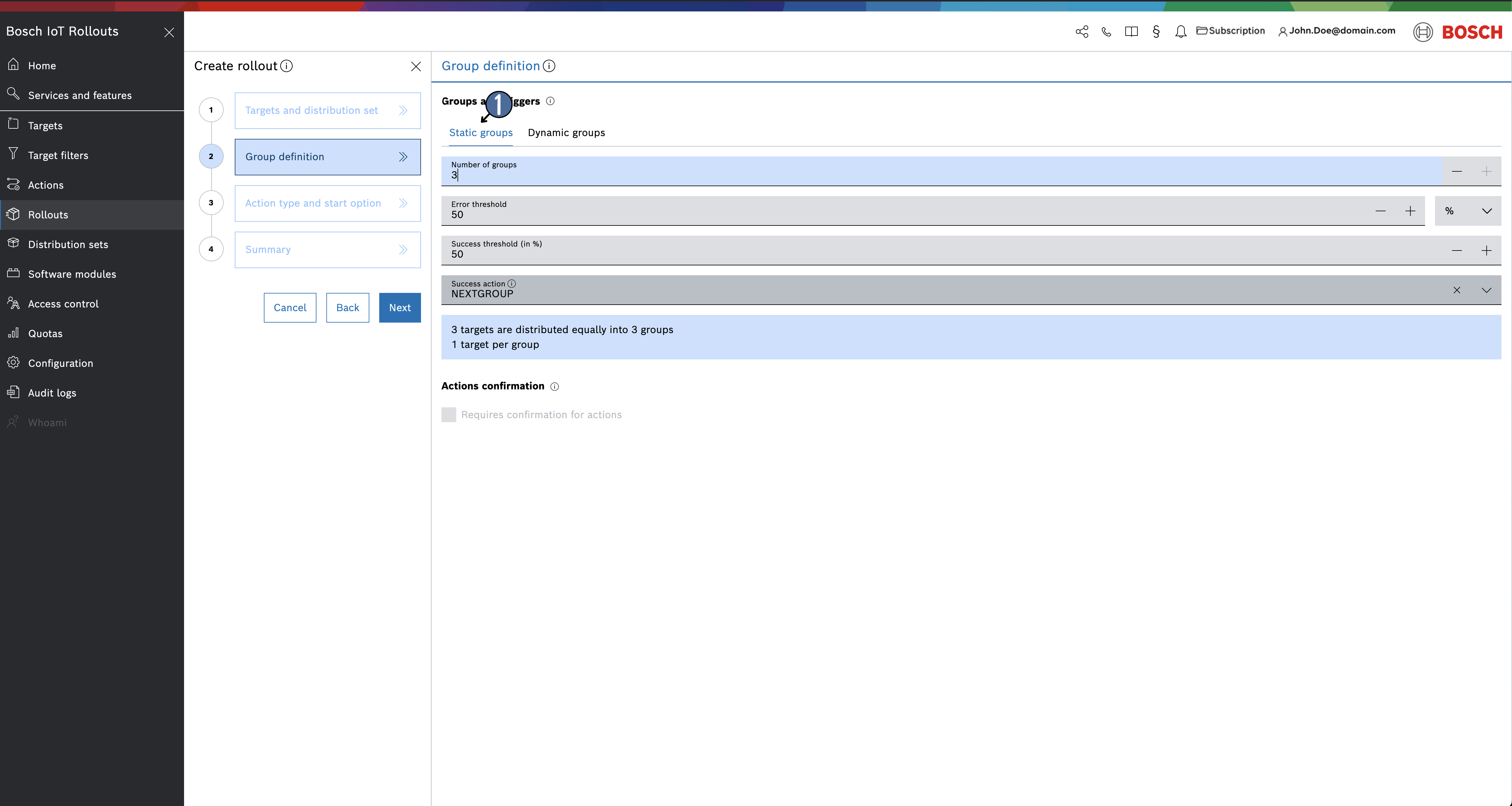Screen dimensions: 1512x806
Task: Click Audit logs icon in sidebar
Action: pos(13,392)
